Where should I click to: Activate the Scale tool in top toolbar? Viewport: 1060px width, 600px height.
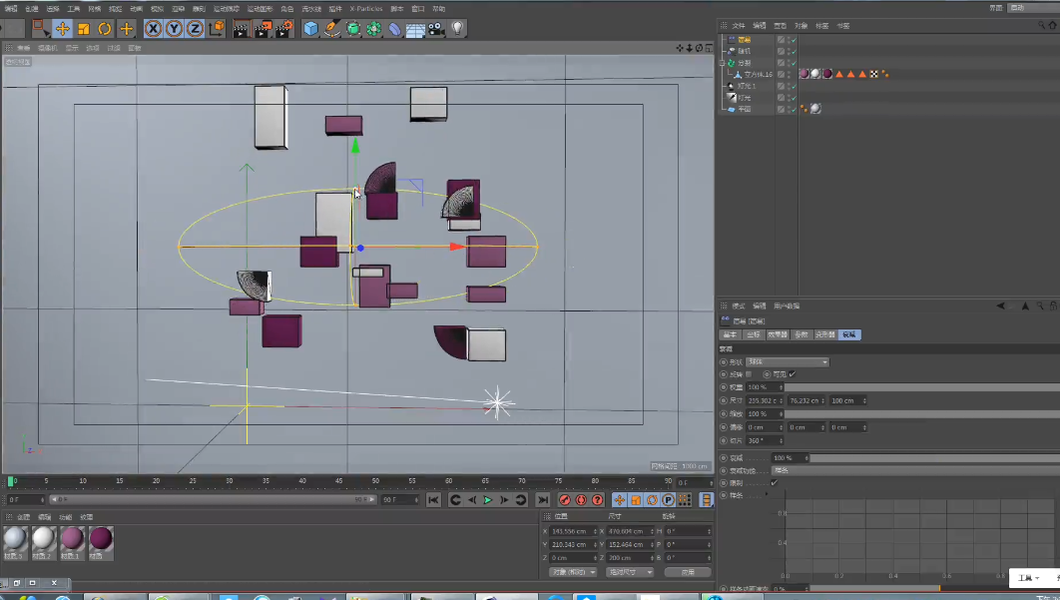coord(83,29)
